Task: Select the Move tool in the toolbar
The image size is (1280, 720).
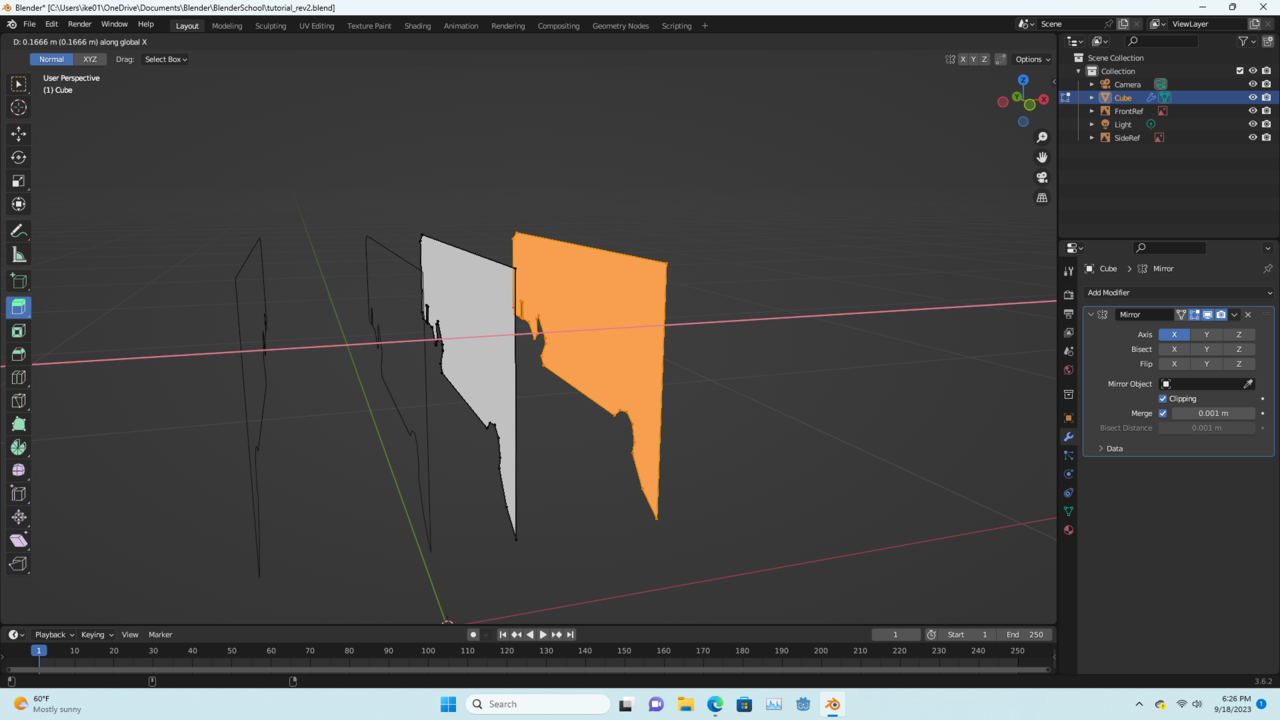Action: point(18,133)
